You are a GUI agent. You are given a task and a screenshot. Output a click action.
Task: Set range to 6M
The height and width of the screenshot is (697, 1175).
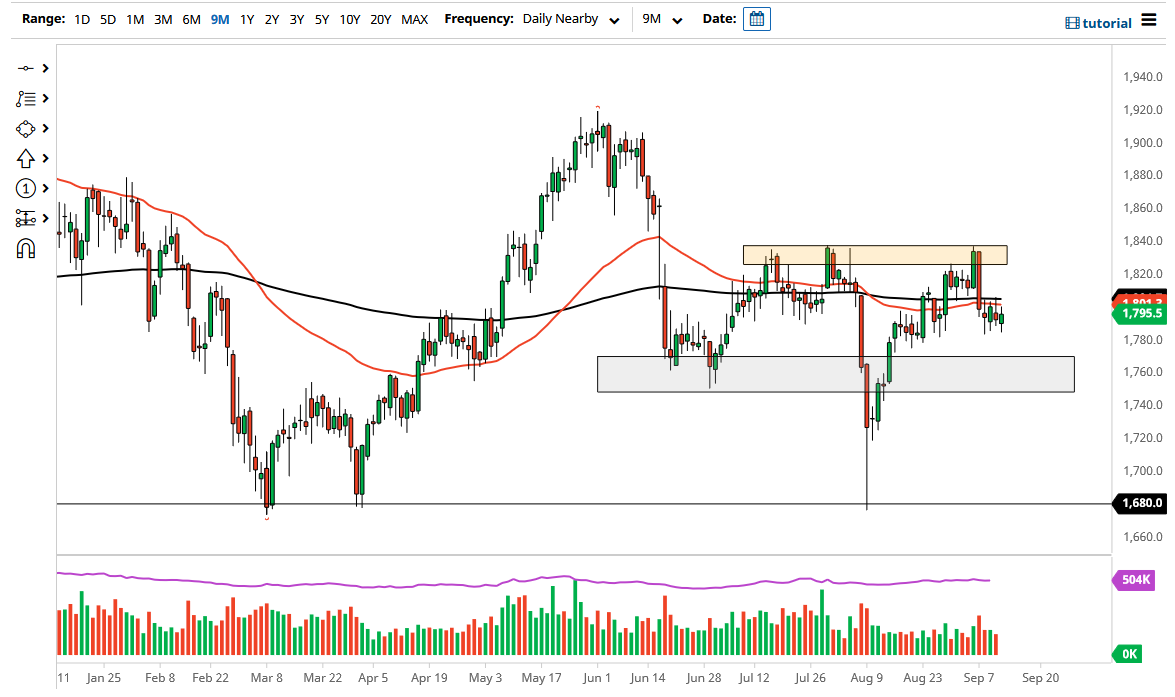point(191,19)
